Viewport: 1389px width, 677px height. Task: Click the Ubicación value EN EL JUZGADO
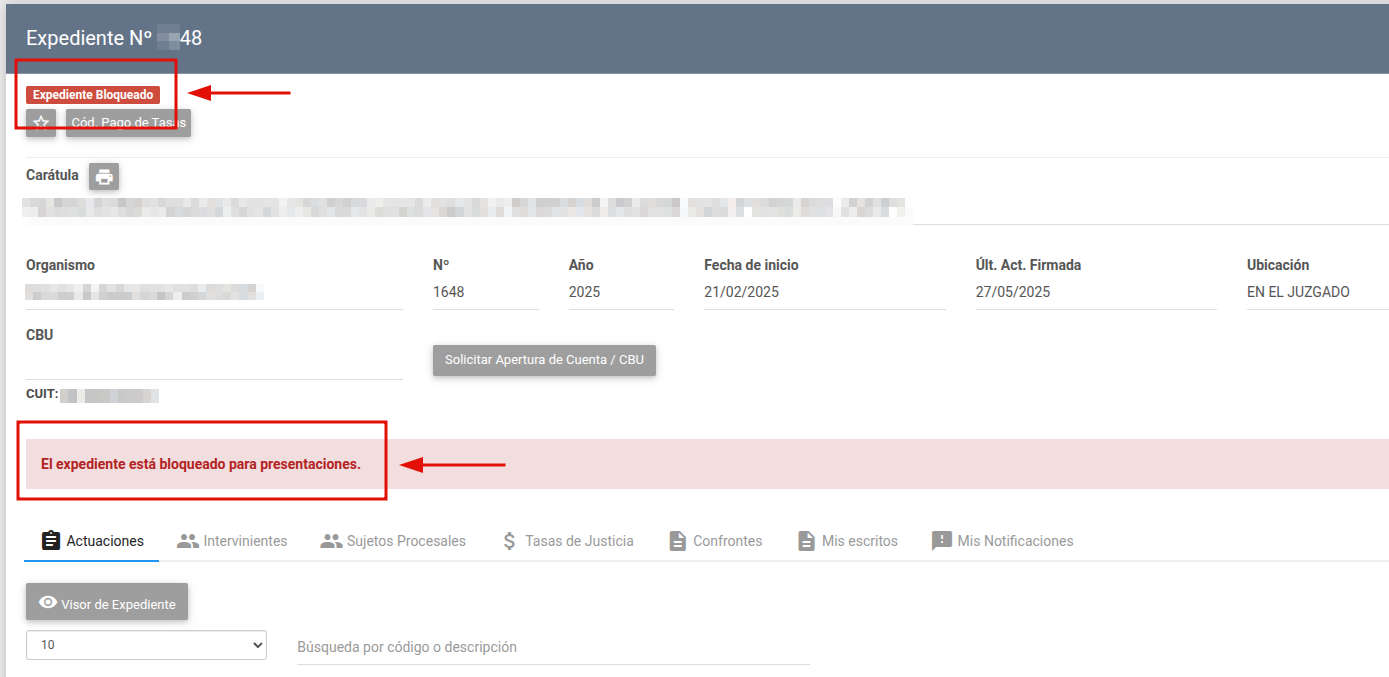pyautogui.click(x=1298, y=293)
